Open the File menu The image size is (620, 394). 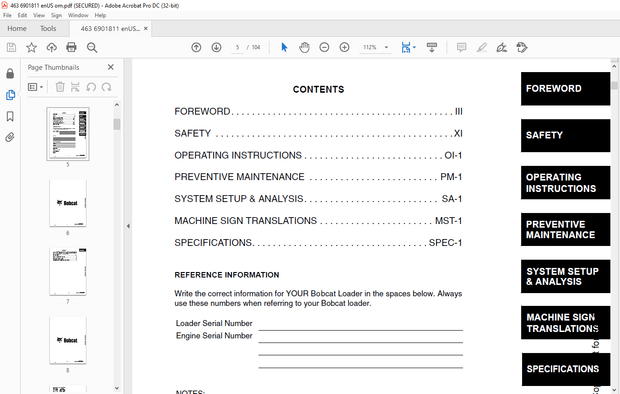coord(7,15)
